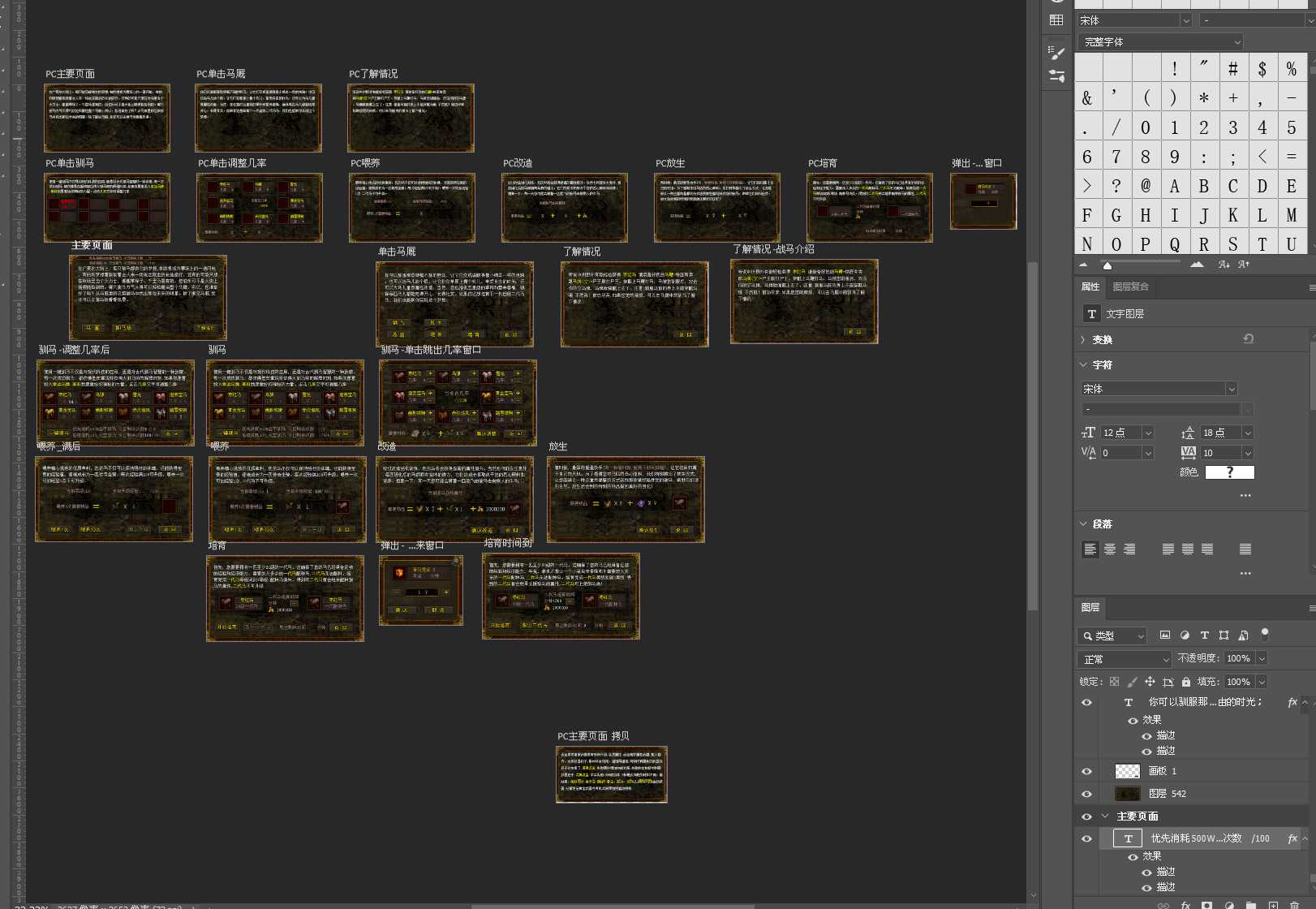The height and width of the screenshot is (909, 1316).
Task: Click the text 颜色 color swatch
Action: tap(1229, 472)
